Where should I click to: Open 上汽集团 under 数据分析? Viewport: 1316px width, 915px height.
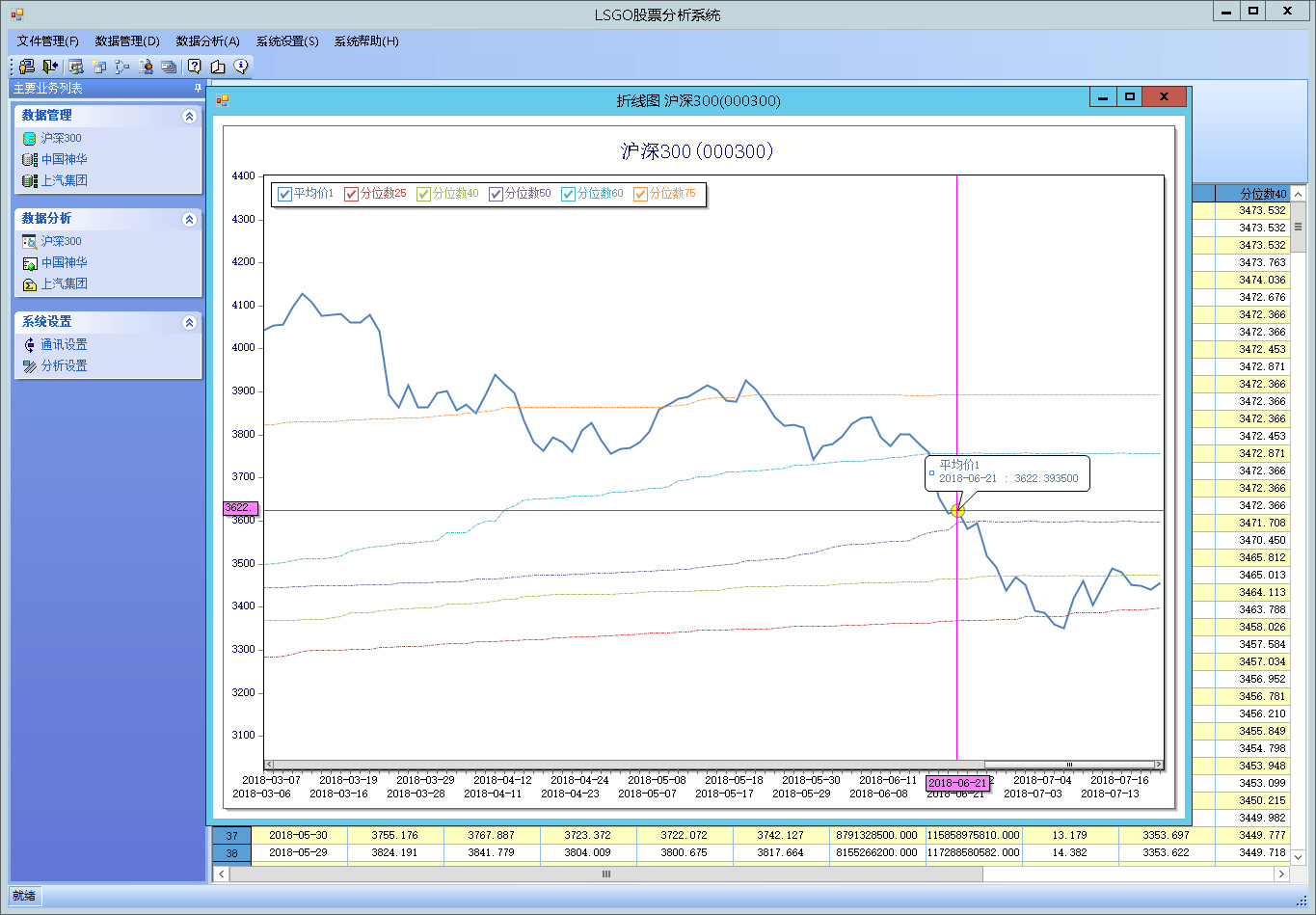click(x=64, y=283)
